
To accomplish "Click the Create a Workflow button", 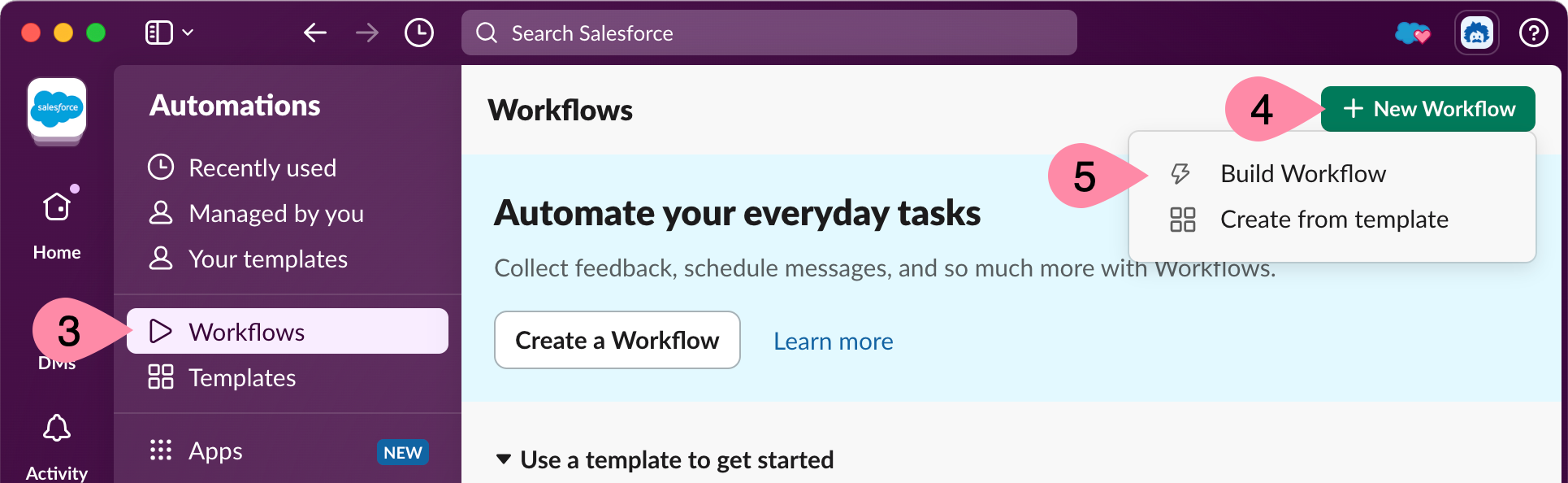I will (x=617, y=340).
